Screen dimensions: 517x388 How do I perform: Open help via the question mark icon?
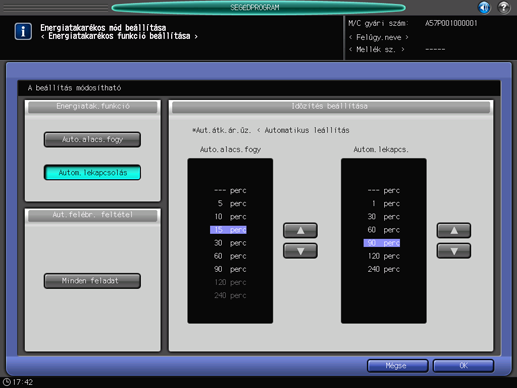click(x=504, y=7)
